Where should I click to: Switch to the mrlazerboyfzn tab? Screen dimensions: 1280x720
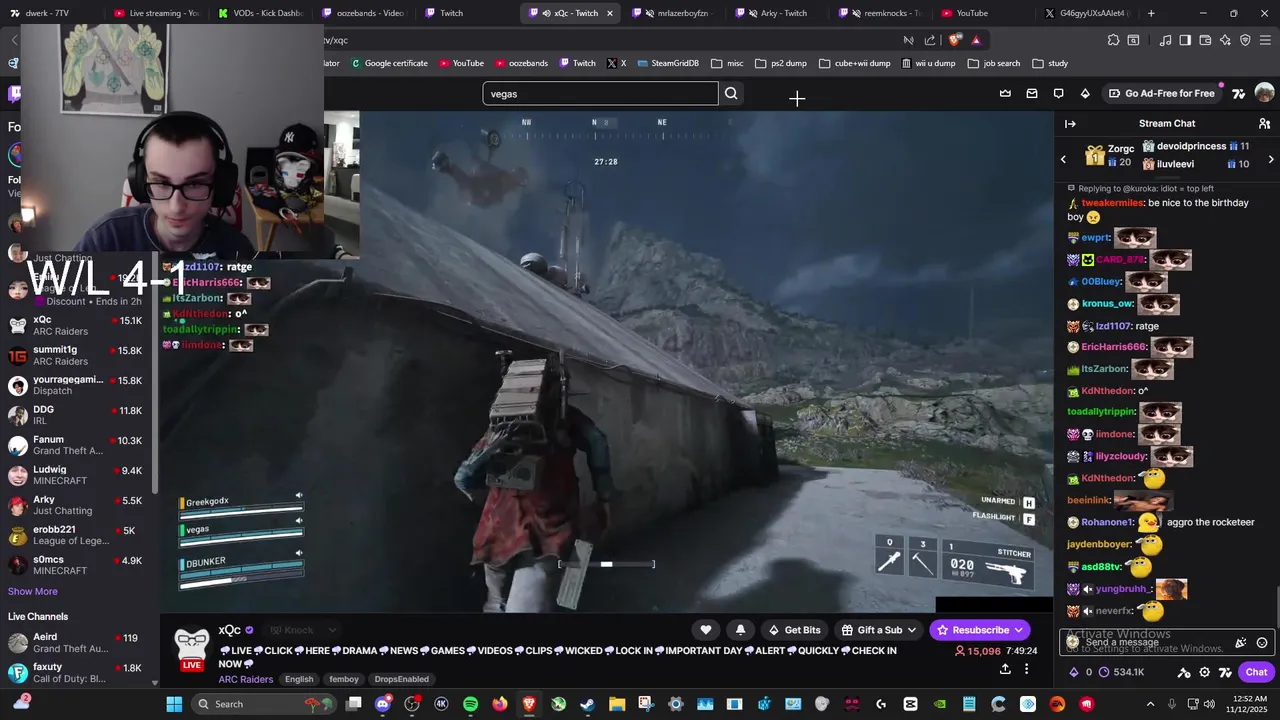click(673, 13)
